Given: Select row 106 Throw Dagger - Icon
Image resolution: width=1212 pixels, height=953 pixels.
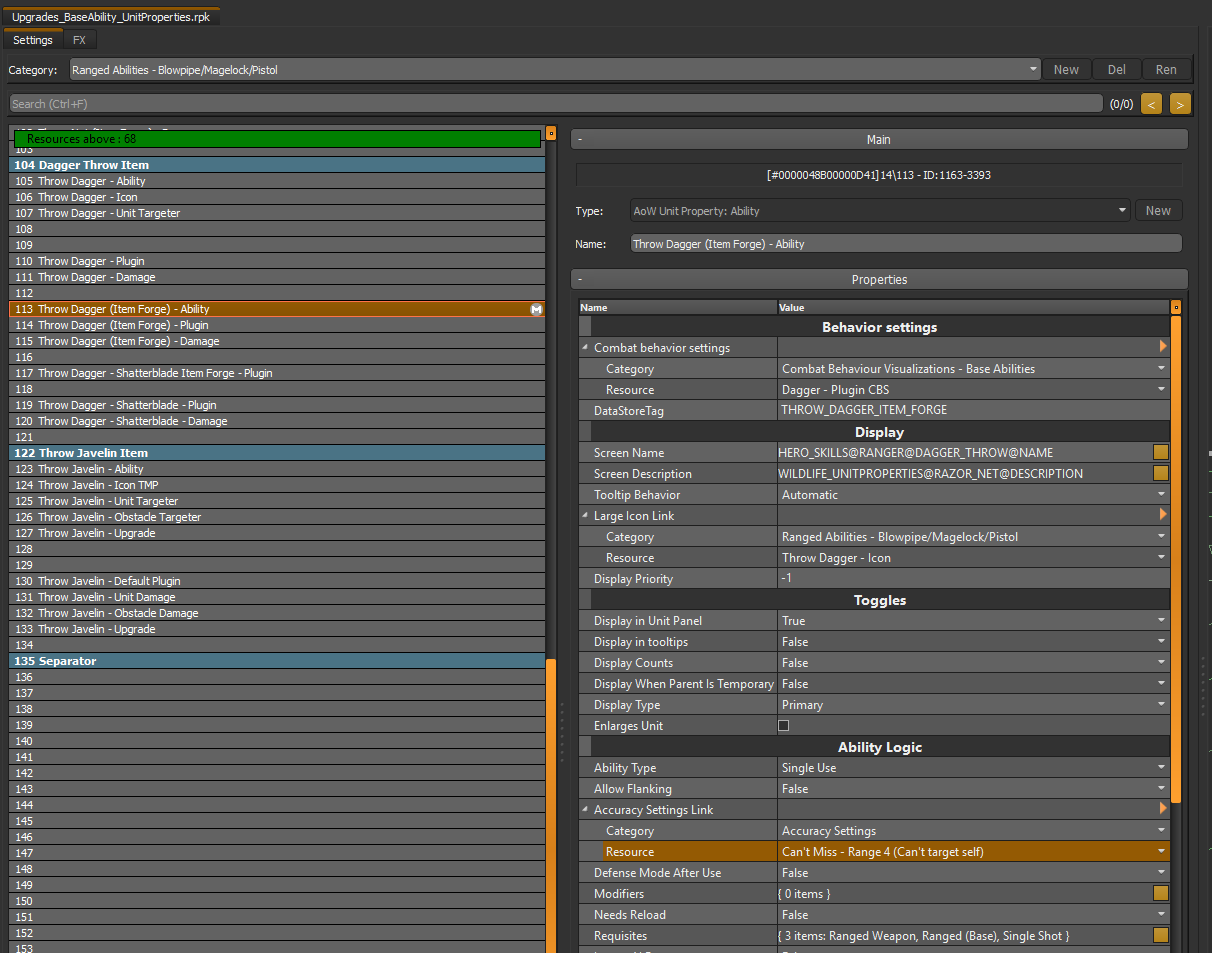Looking at the screenshot, I should (x=277, y=197).
